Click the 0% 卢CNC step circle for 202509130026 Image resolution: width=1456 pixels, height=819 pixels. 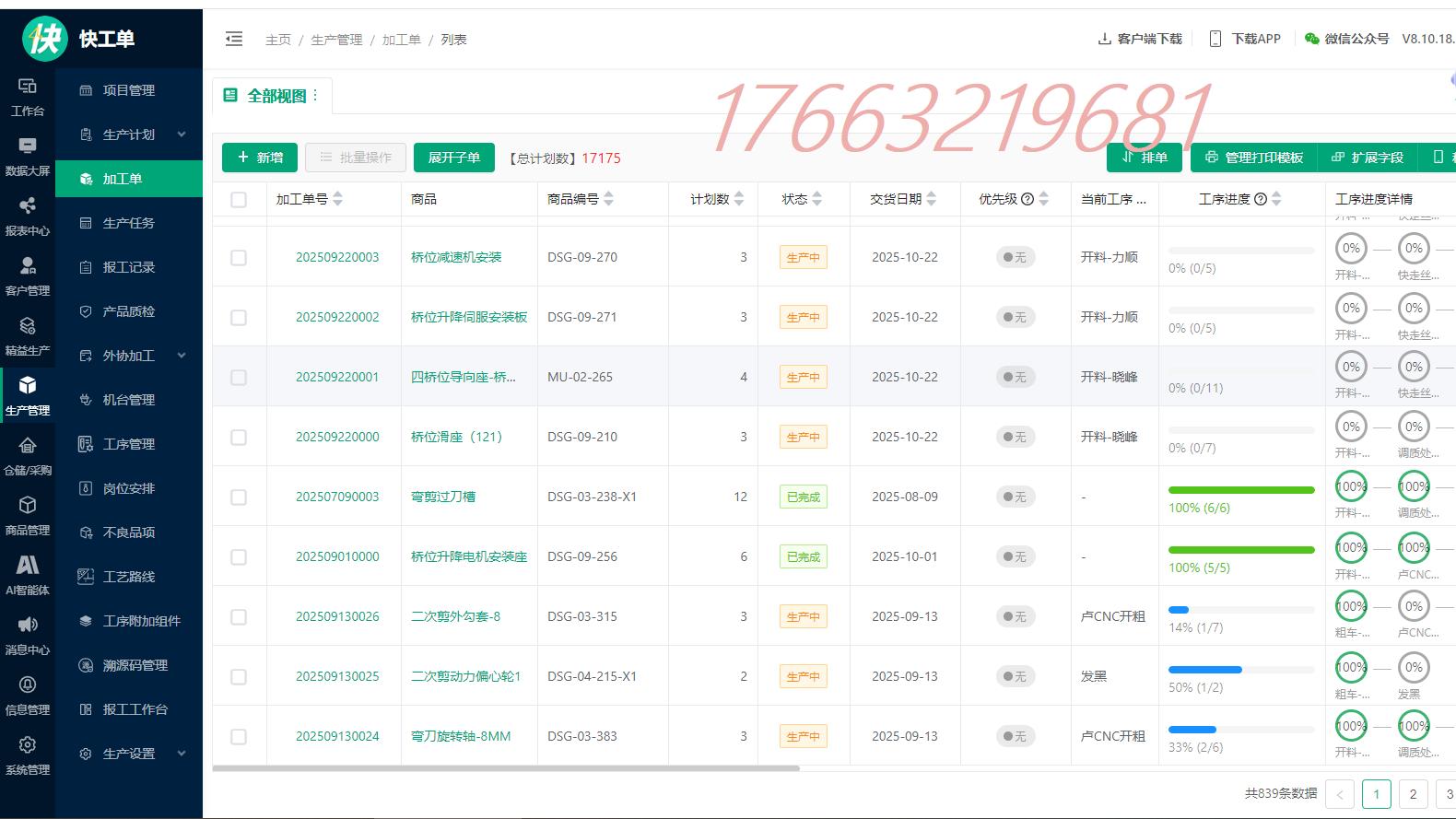1414,606
